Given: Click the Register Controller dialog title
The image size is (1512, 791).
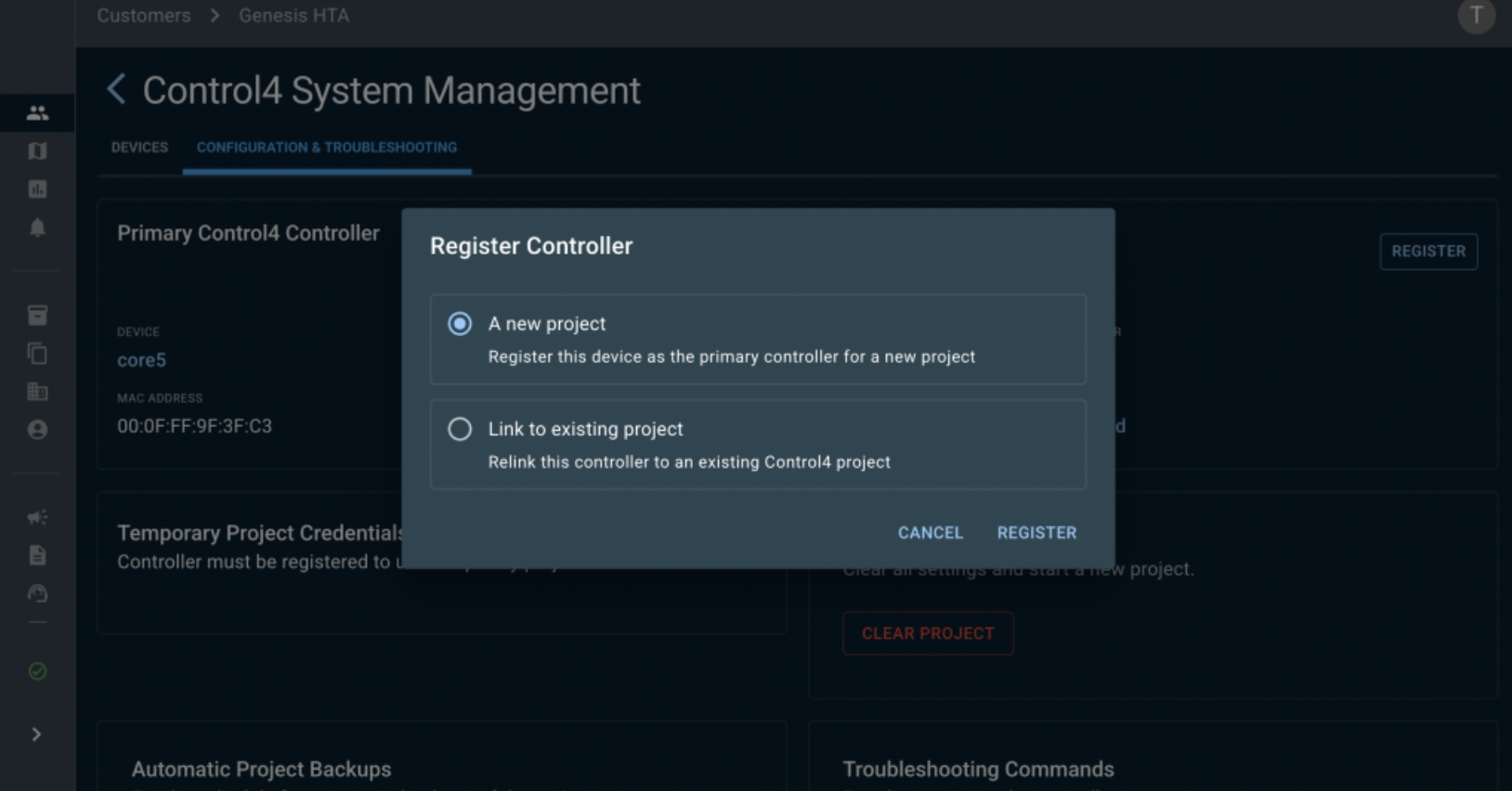Looking at the screenshot, I should coord(531,246).
